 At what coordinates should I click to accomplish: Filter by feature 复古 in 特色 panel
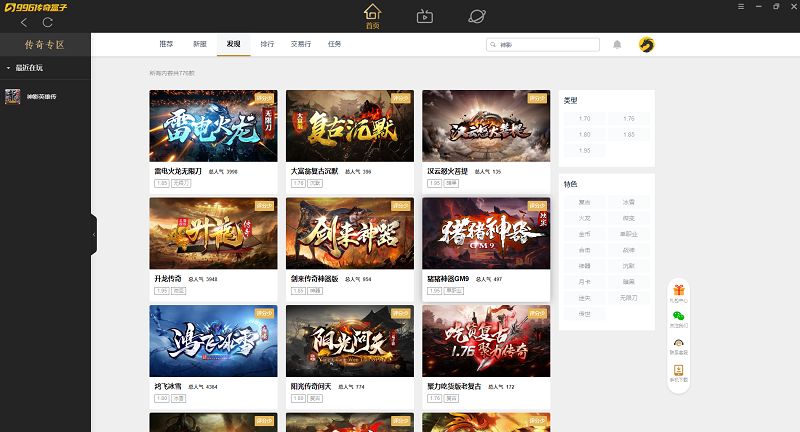tap(585, 202)
